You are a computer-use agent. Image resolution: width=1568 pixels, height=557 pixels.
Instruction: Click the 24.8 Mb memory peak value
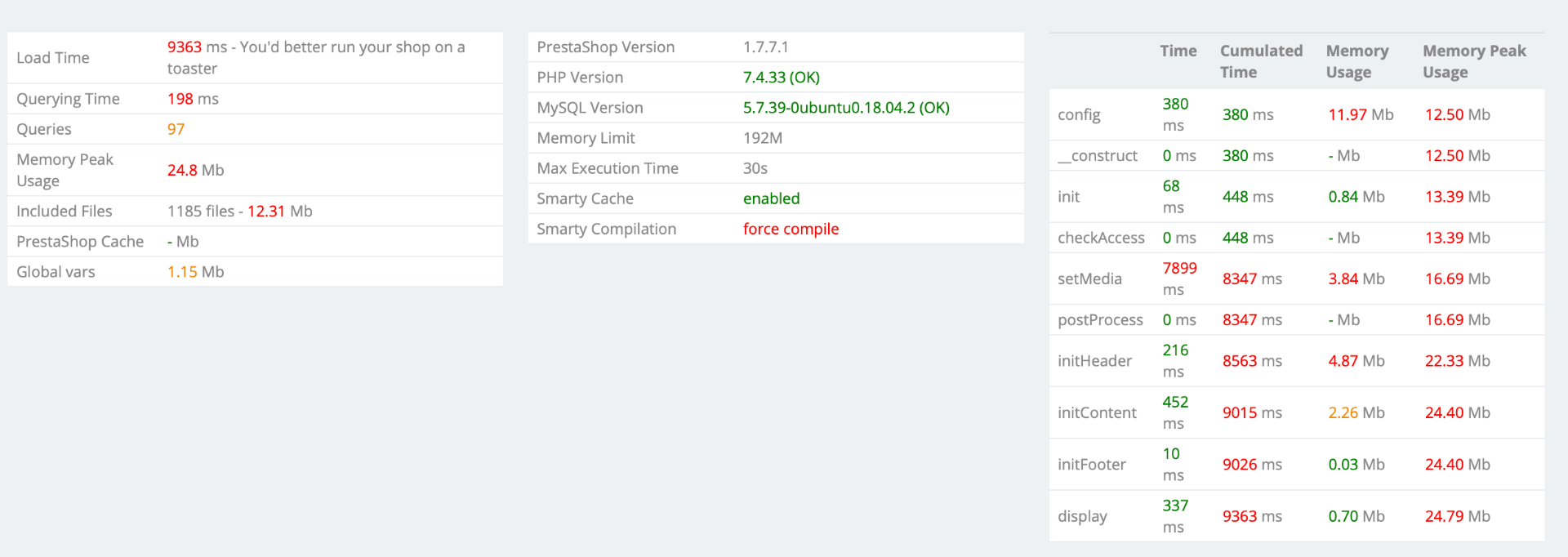[x=195, y=170]
